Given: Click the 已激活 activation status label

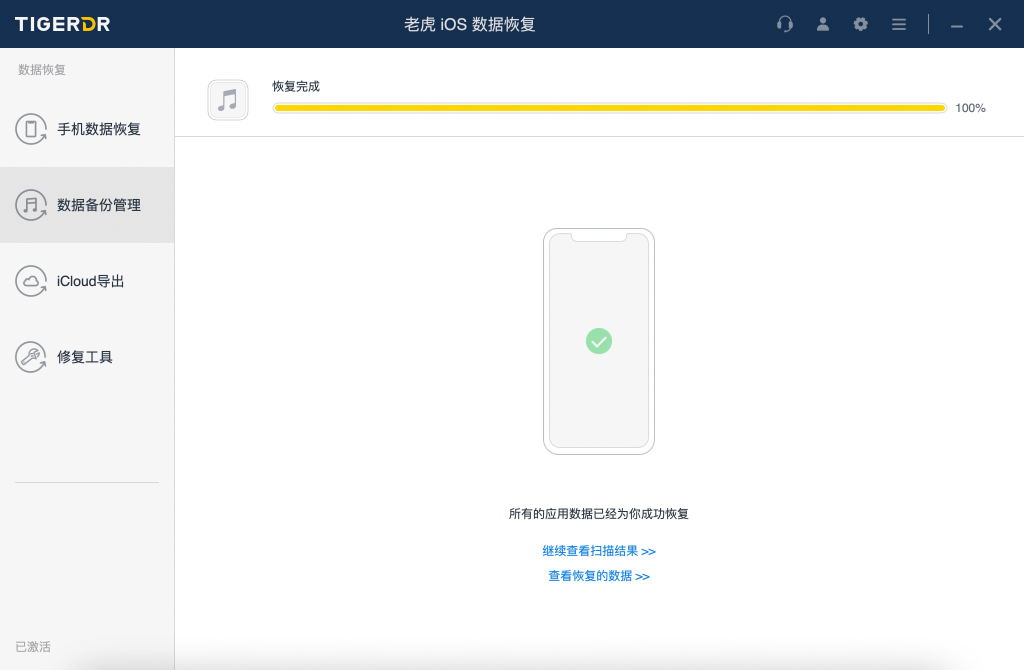Looking at the screenshot, I should (33, 647).
